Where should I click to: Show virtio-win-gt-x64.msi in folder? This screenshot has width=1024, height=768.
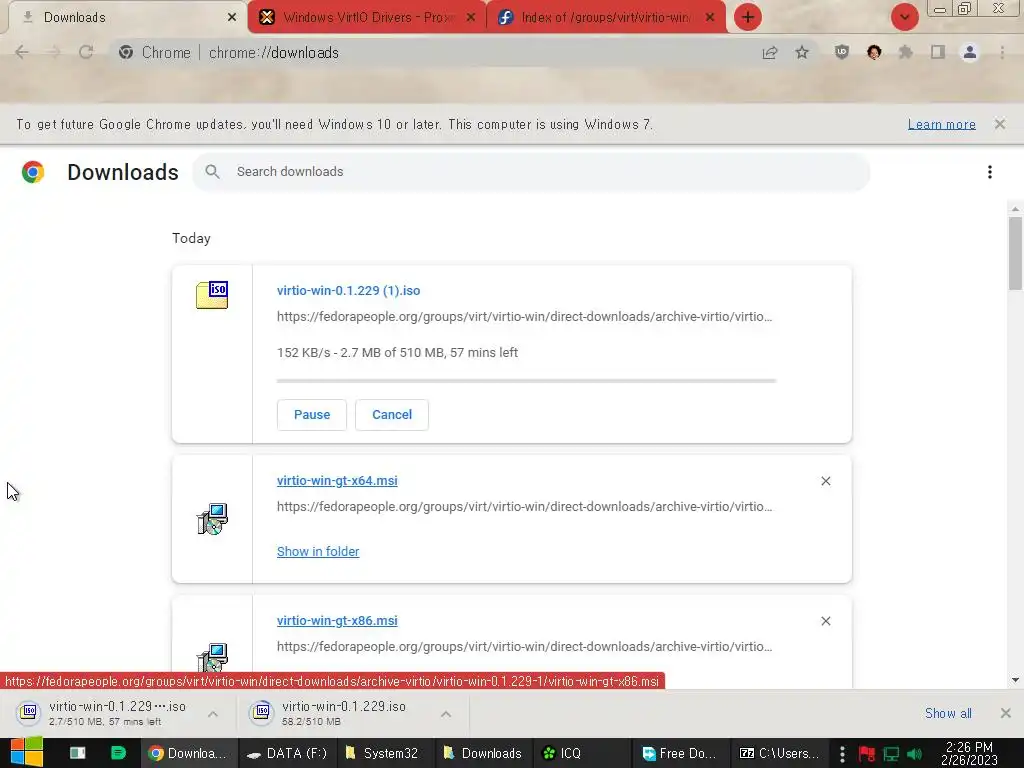[x=317, y=552]
